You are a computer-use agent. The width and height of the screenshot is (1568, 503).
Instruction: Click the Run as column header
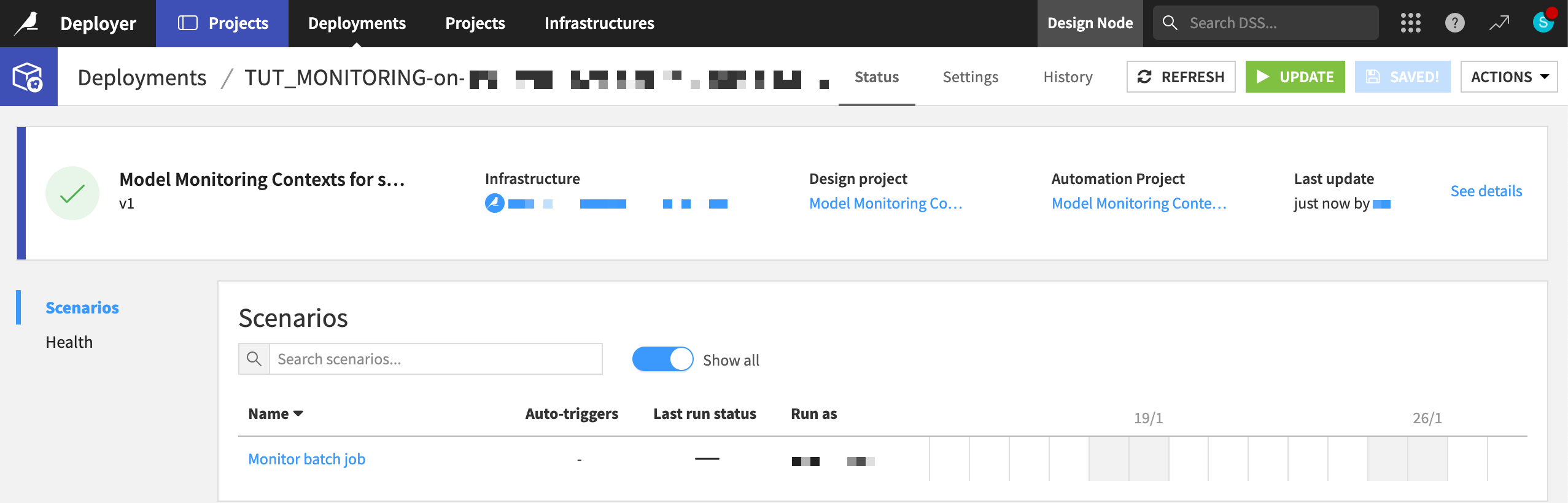click(813, 413)
